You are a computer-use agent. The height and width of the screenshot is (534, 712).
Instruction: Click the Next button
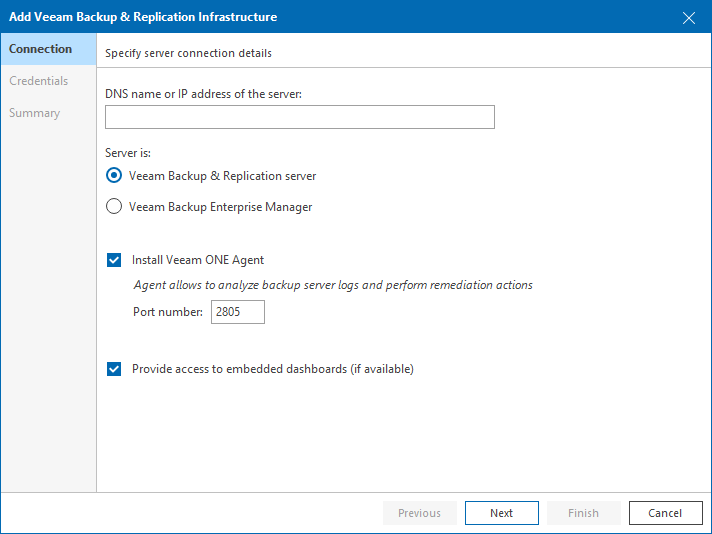pyautogui.click(x=502, y=513)
